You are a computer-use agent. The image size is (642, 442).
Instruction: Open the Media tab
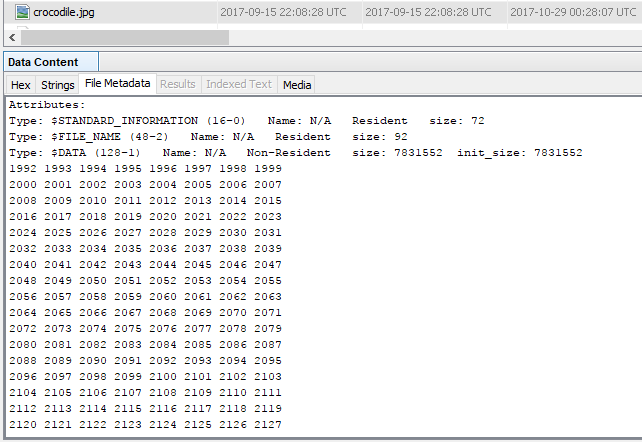click(297, 85)
